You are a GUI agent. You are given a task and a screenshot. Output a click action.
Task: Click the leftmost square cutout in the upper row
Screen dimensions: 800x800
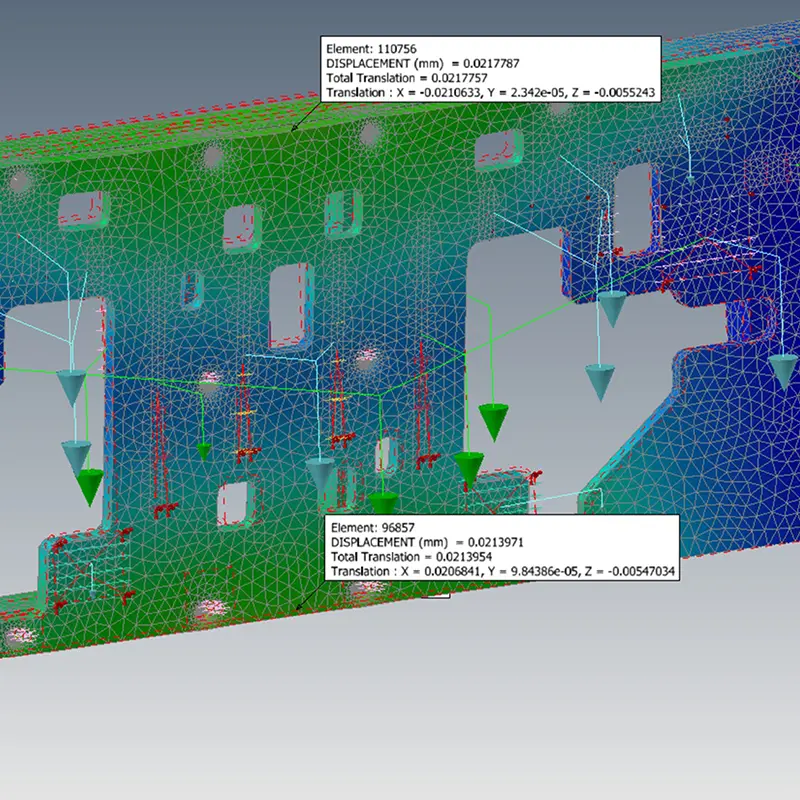[x=79, y=209]
